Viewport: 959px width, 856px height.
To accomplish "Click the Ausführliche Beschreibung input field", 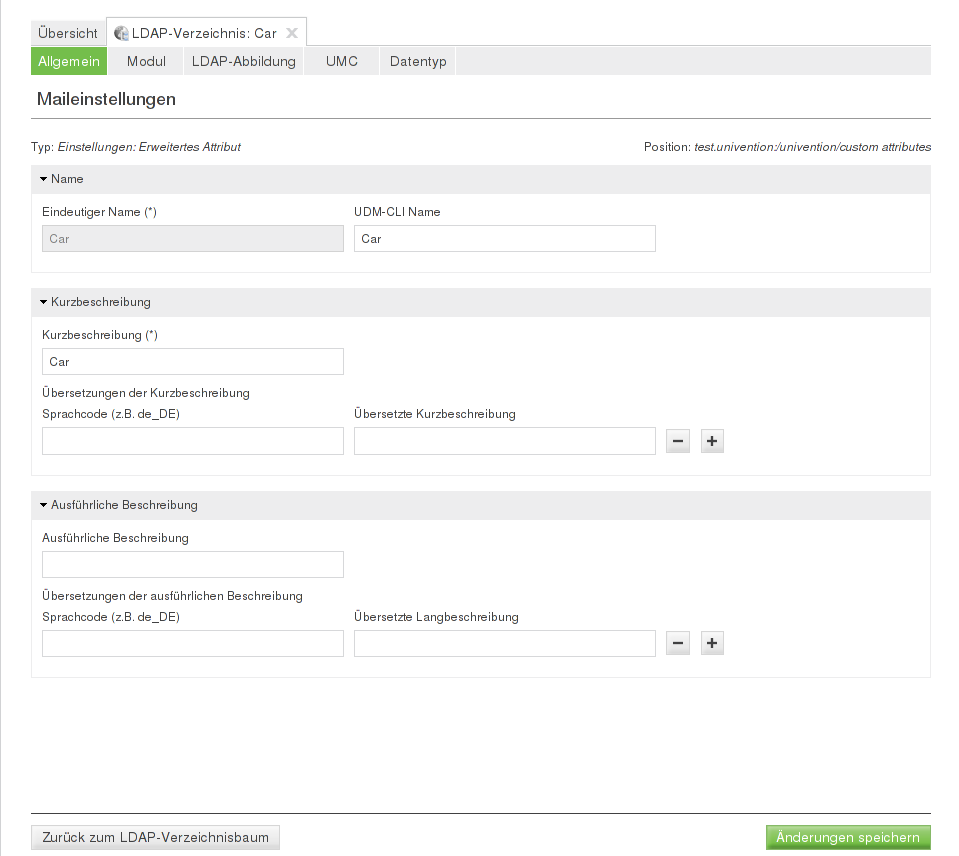I will [193, 565].
